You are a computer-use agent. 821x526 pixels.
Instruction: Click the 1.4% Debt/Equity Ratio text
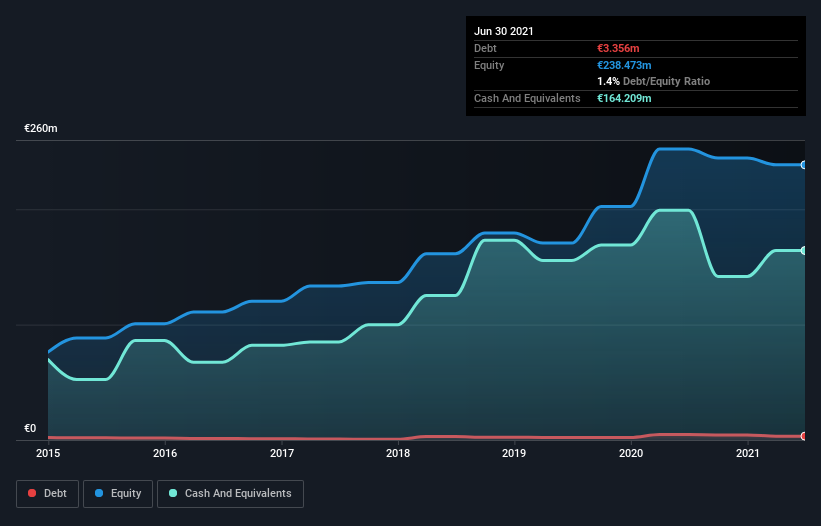(653, 82)
